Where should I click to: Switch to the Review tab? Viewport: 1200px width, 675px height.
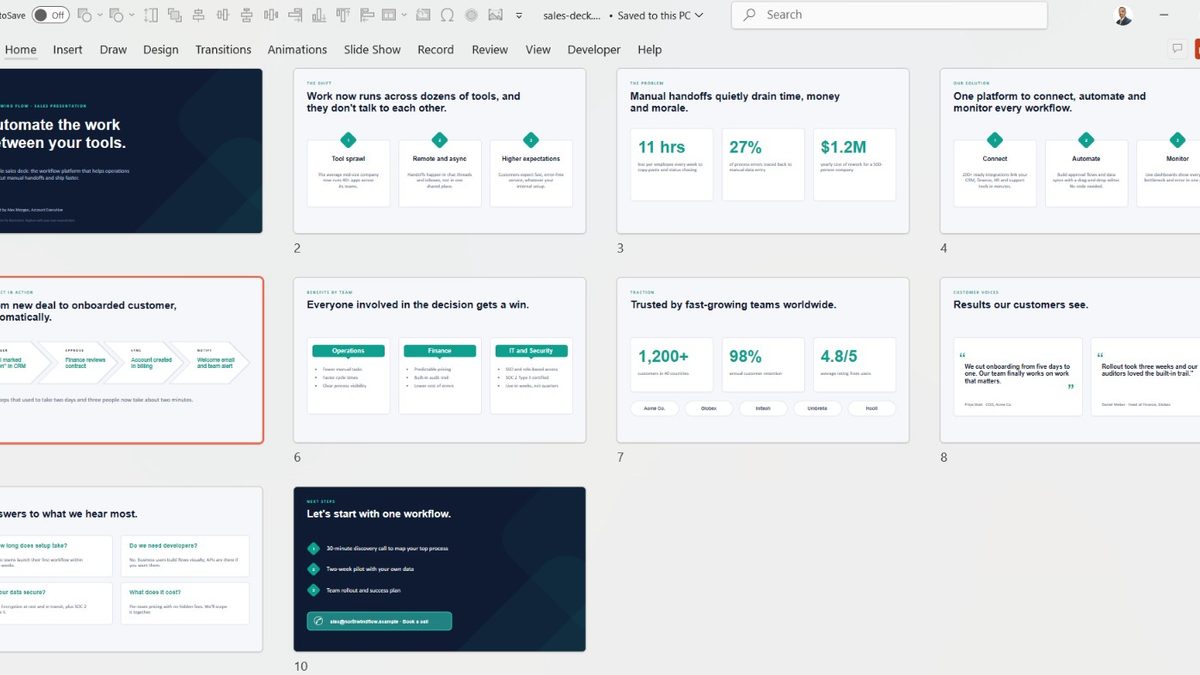(490, 50)
